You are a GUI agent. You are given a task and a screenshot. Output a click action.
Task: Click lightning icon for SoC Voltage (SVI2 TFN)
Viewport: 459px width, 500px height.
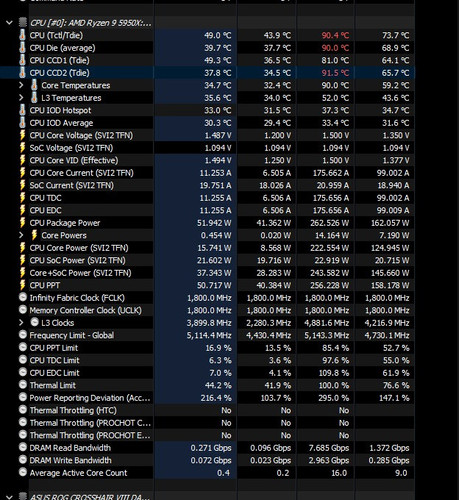pyautogui.click(x=22, y=148)
